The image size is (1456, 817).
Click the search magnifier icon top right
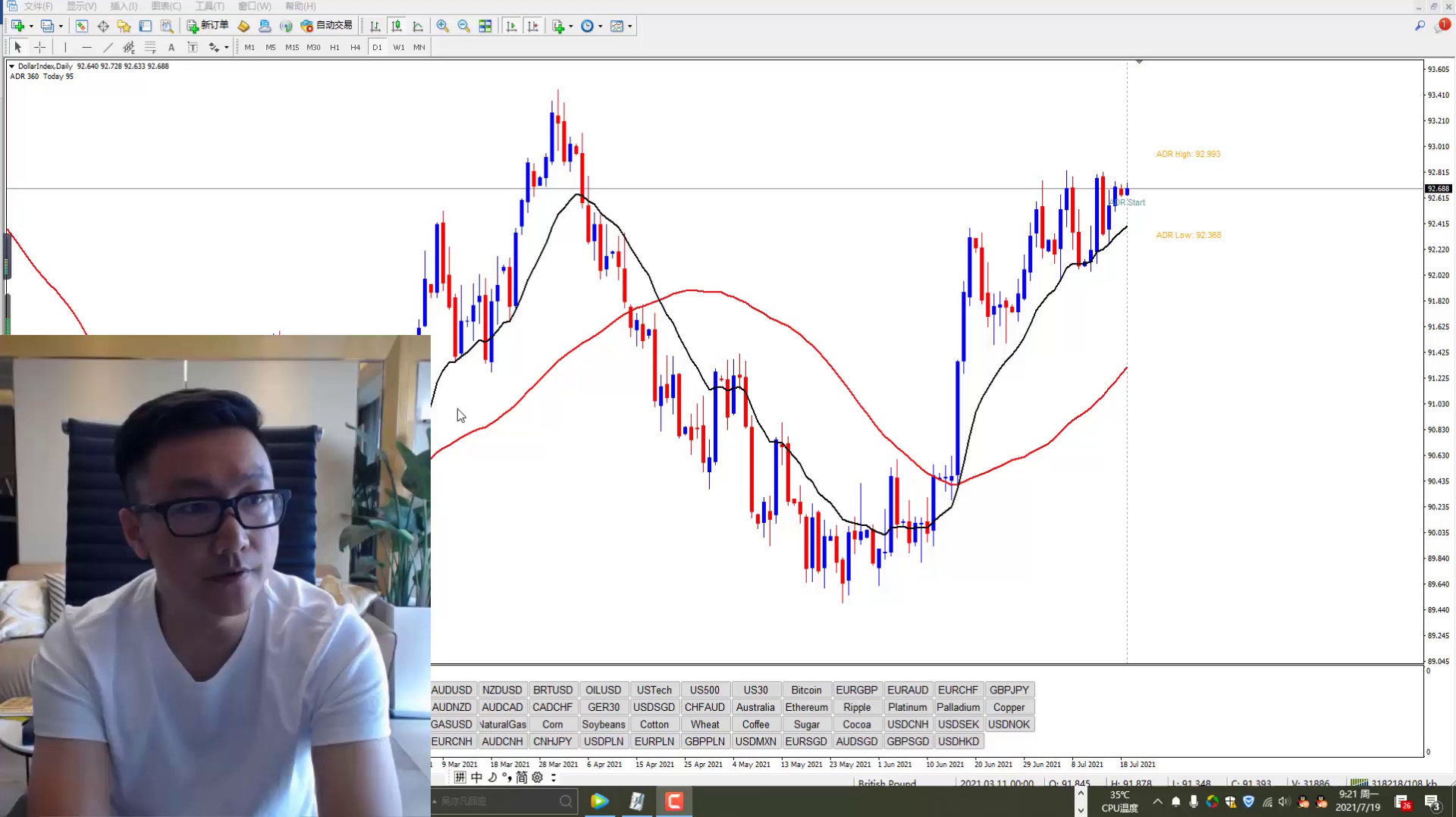(1420, 26)
